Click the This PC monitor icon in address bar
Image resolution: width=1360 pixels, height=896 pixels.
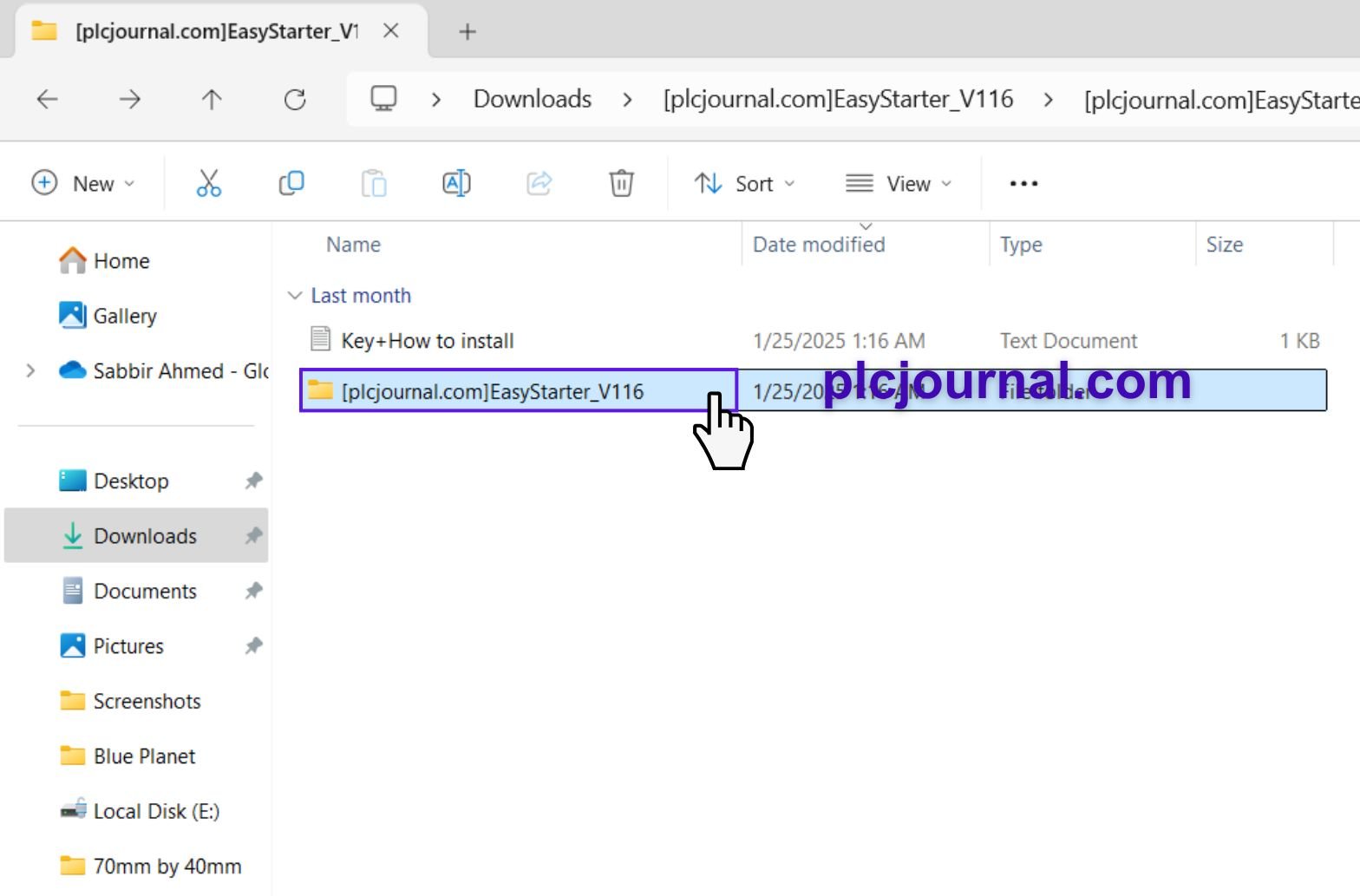pyautogui.click(x=383, y=98)
